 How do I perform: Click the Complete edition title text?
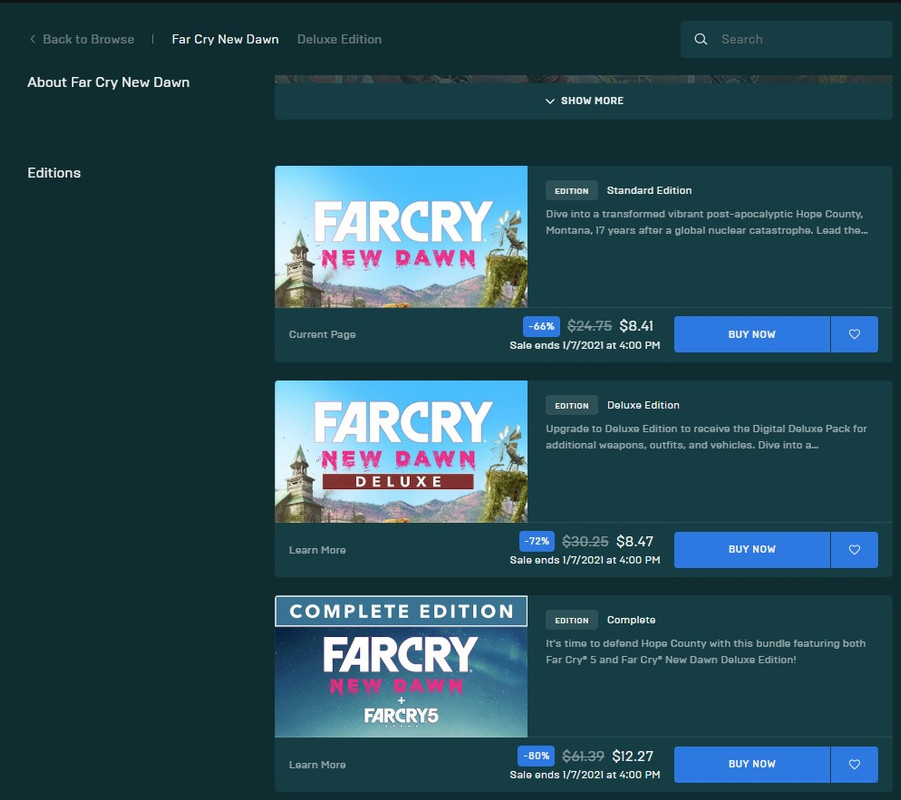coord(631,620)
